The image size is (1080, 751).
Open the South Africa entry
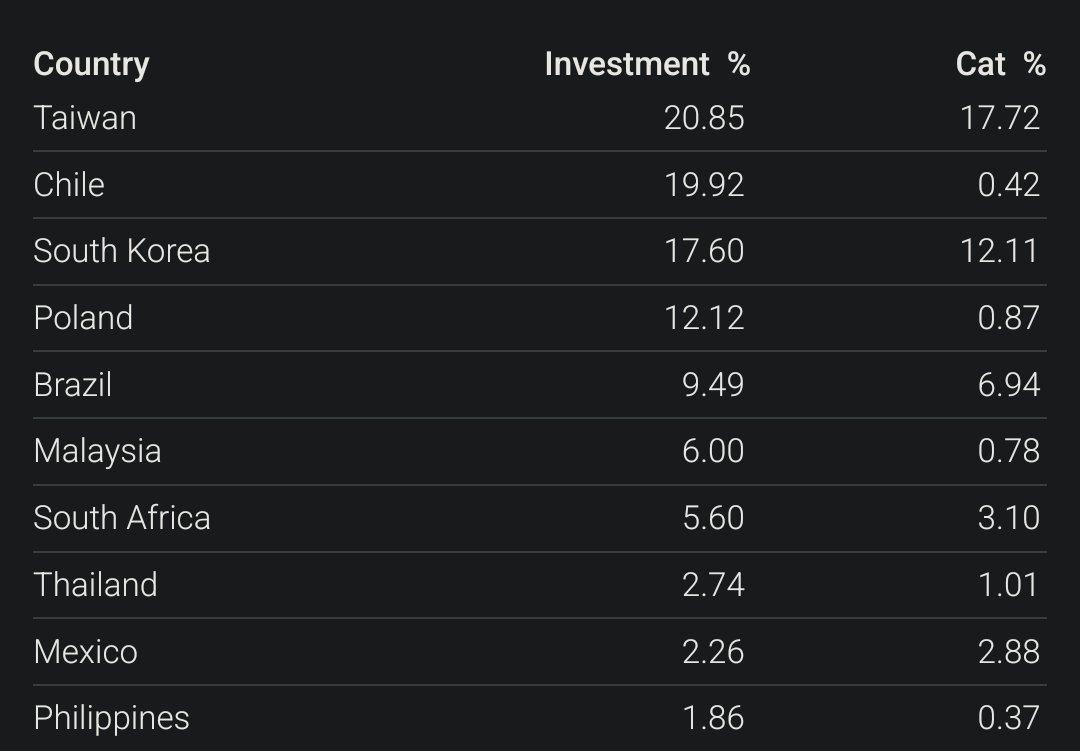(121, 518)
